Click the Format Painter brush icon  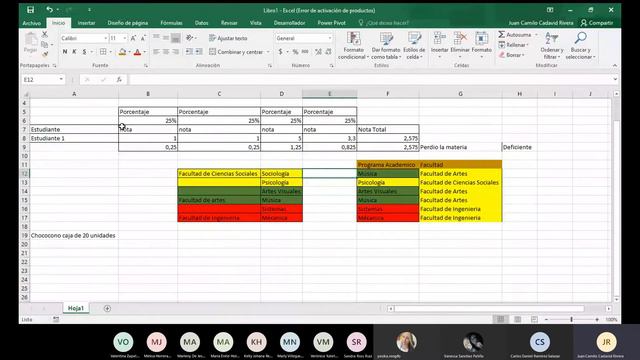click(45, 53)
